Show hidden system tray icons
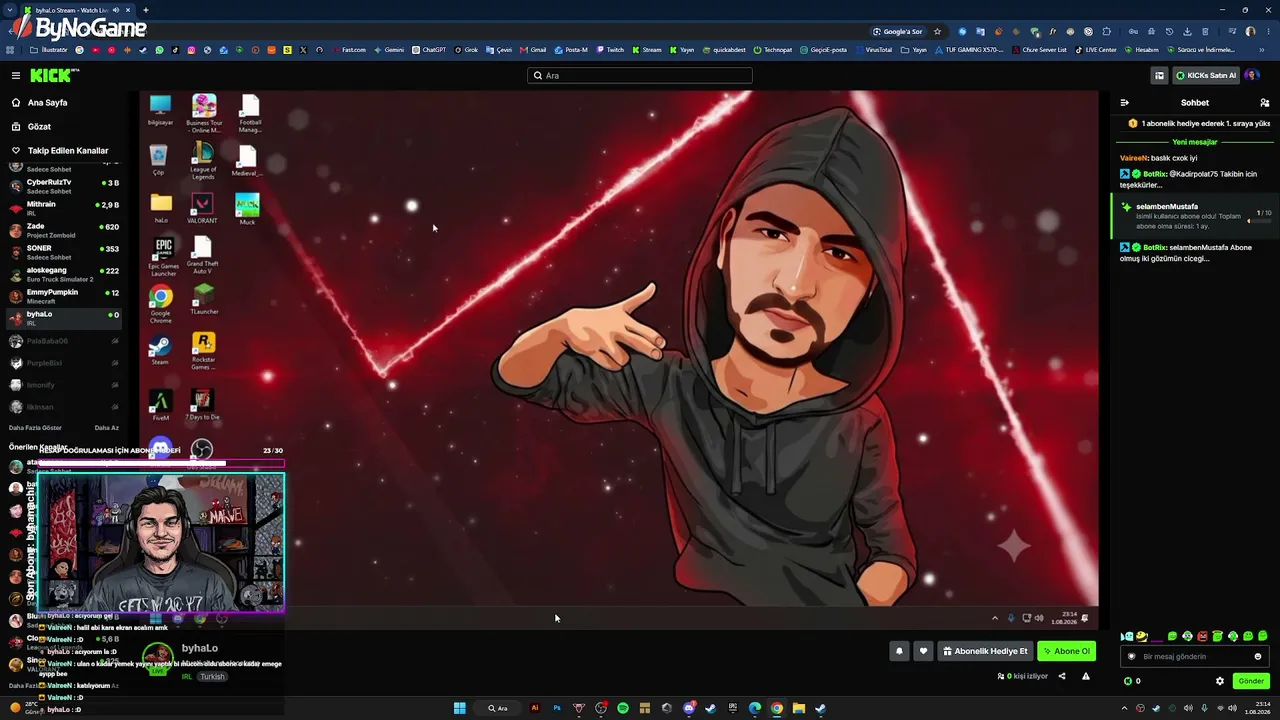1280x720 pixels. point(1124,708)
